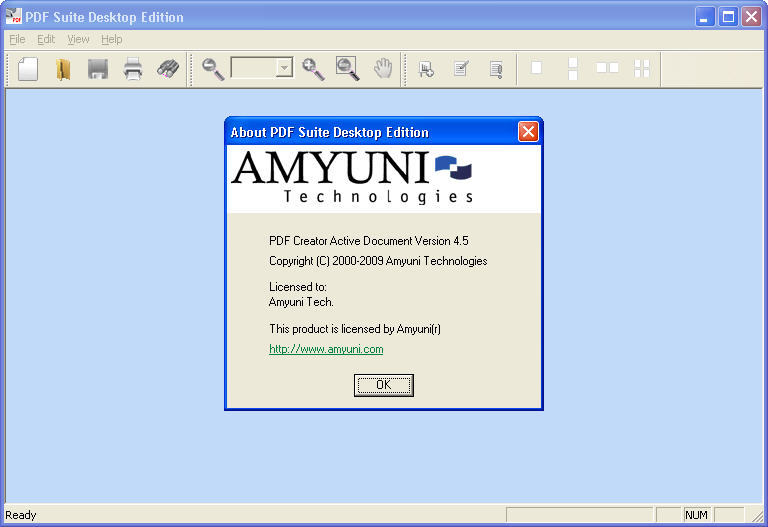
Task: Click the 'Amyuni Tech.' licensee text
Action: [x=301, y=302]
